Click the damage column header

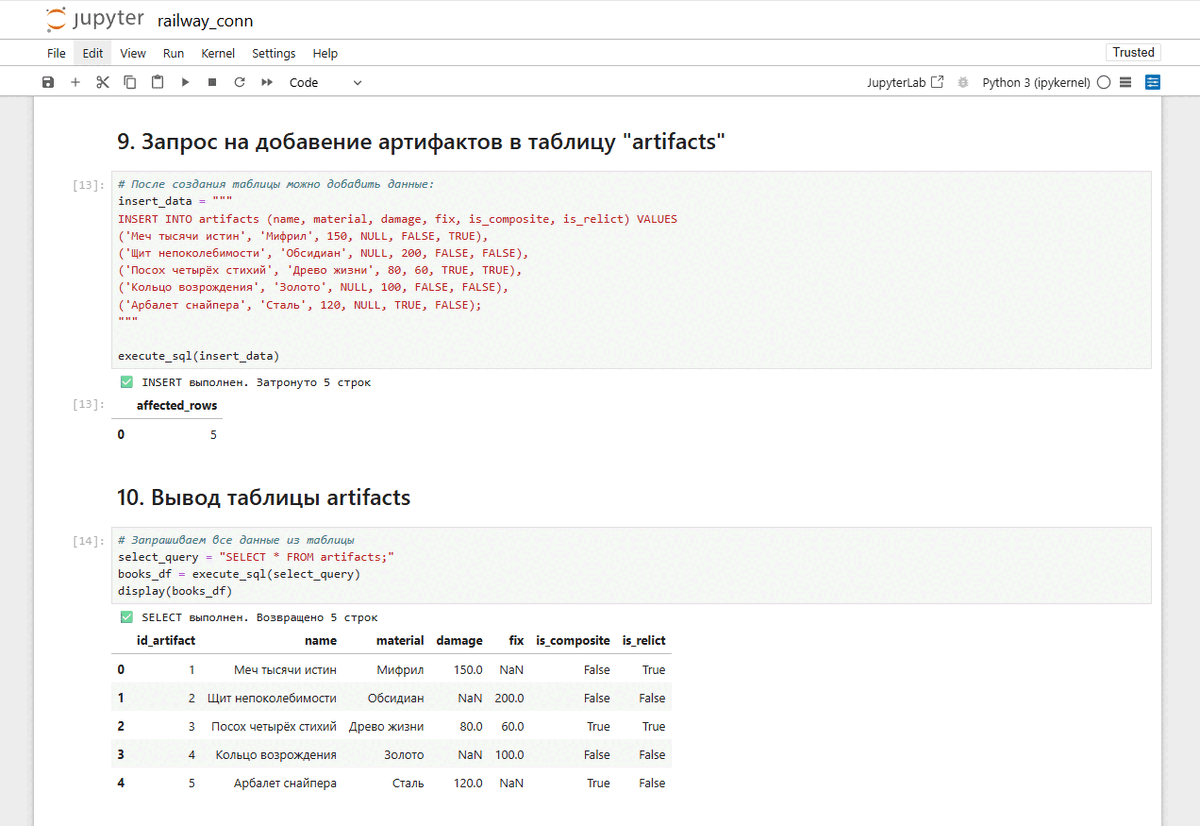[459, 641]
